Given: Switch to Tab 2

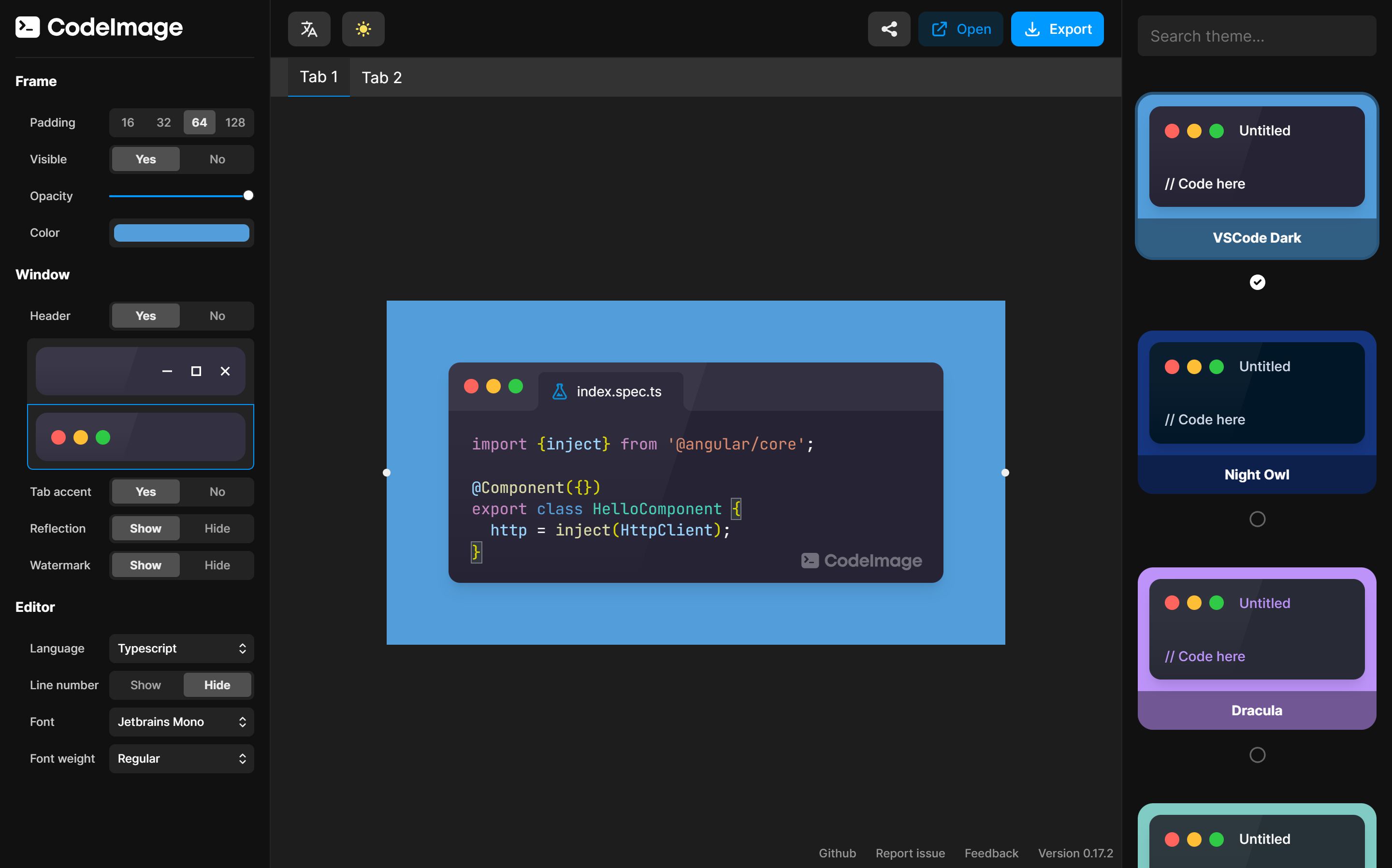Looking at the screenshot, I should (x=381, y=76).
